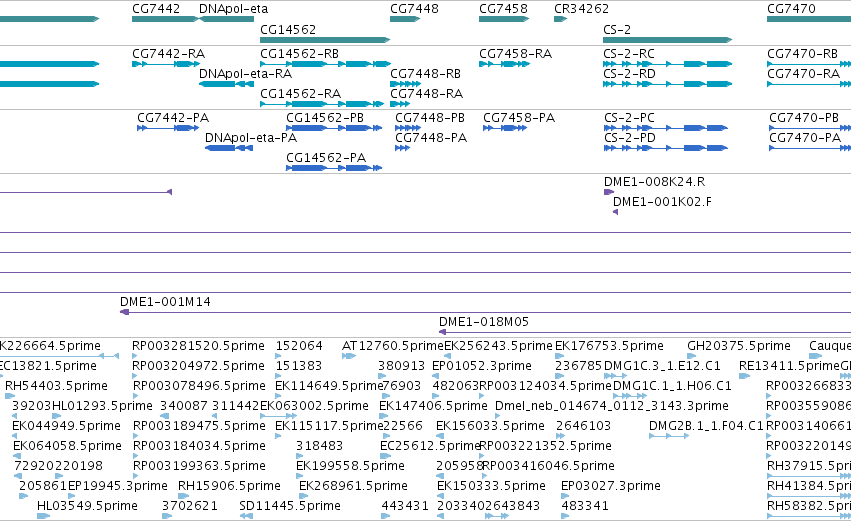Viewport: 851px width, 521px height.
Task: Open CDS CG7470-PA label
Action: tap(805, 138)
